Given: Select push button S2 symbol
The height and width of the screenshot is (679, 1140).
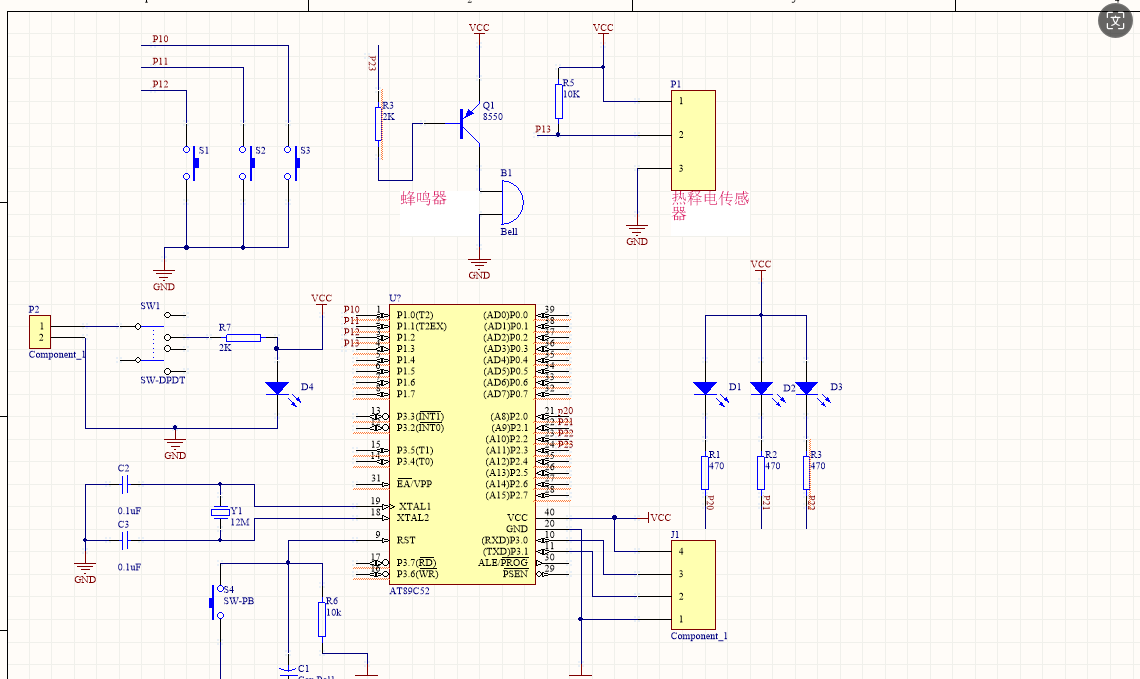Looking at the screenshot, I should click(246, 163).
